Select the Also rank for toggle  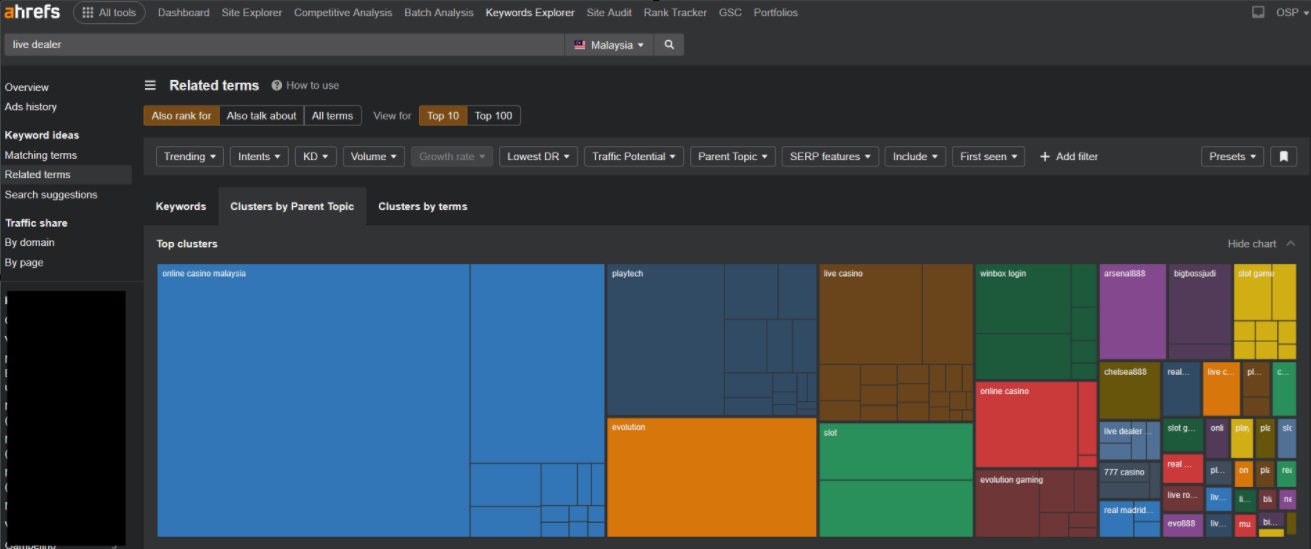pos(181,116)
